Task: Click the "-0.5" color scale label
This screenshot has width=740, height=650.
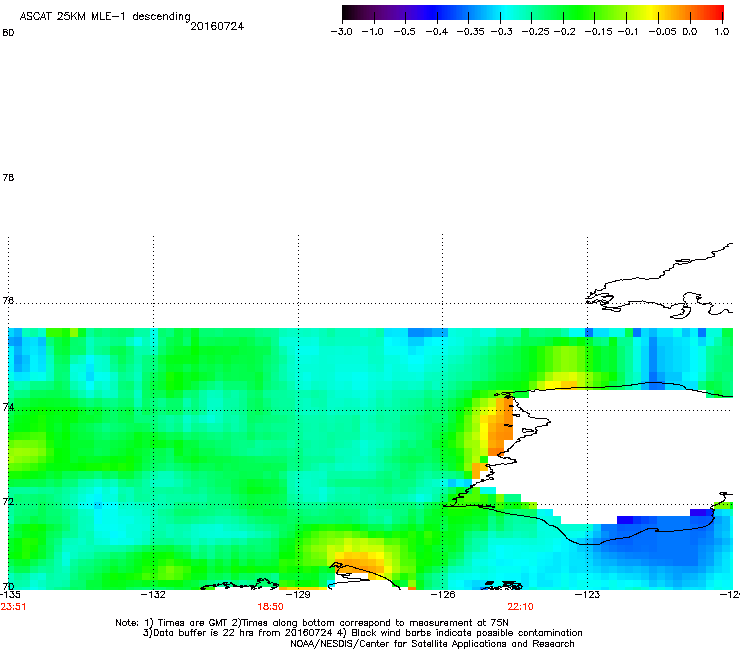Action: click(x=404, y=32)
